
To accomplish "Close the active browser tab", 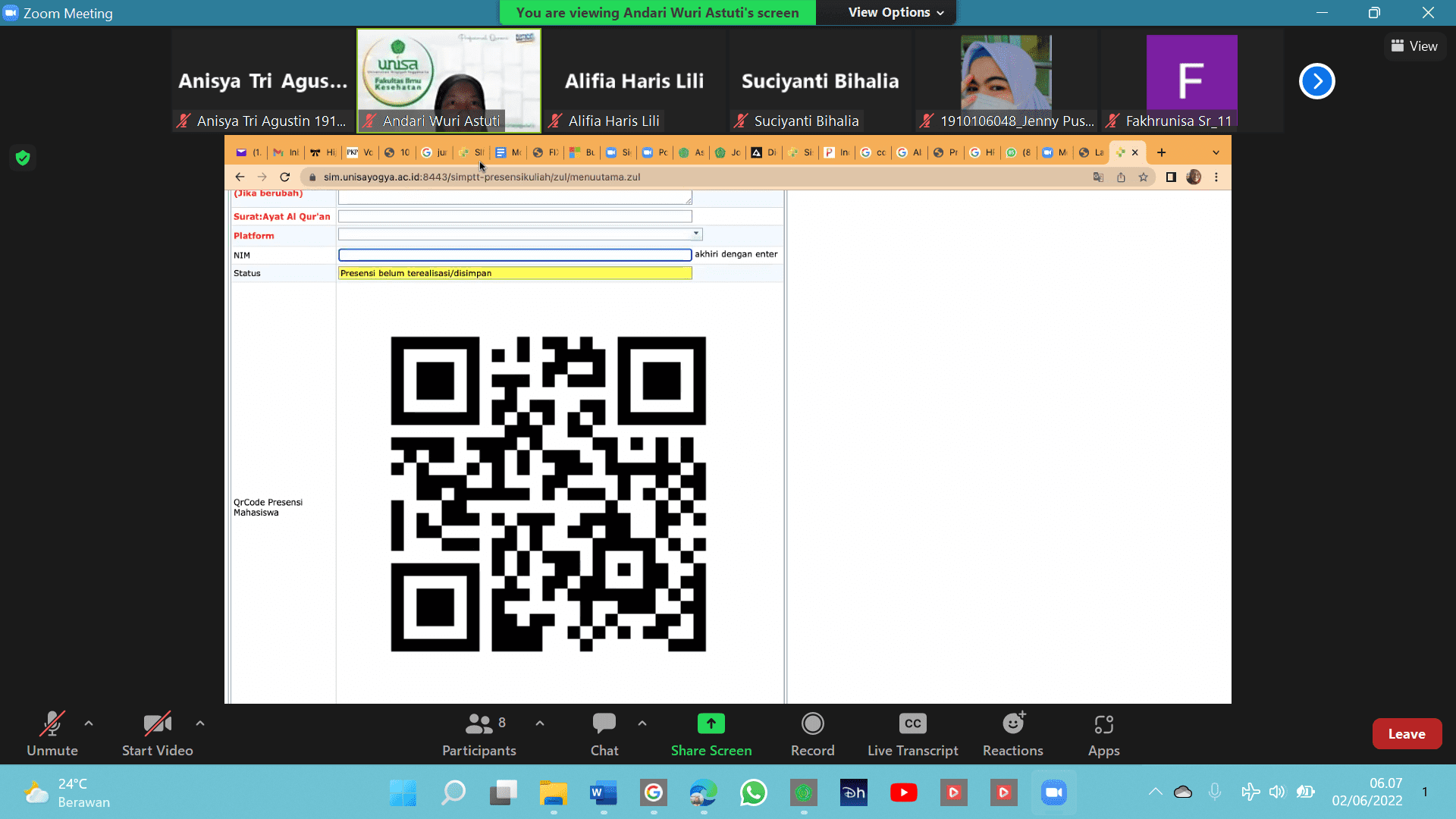I will pos(1135,152).
